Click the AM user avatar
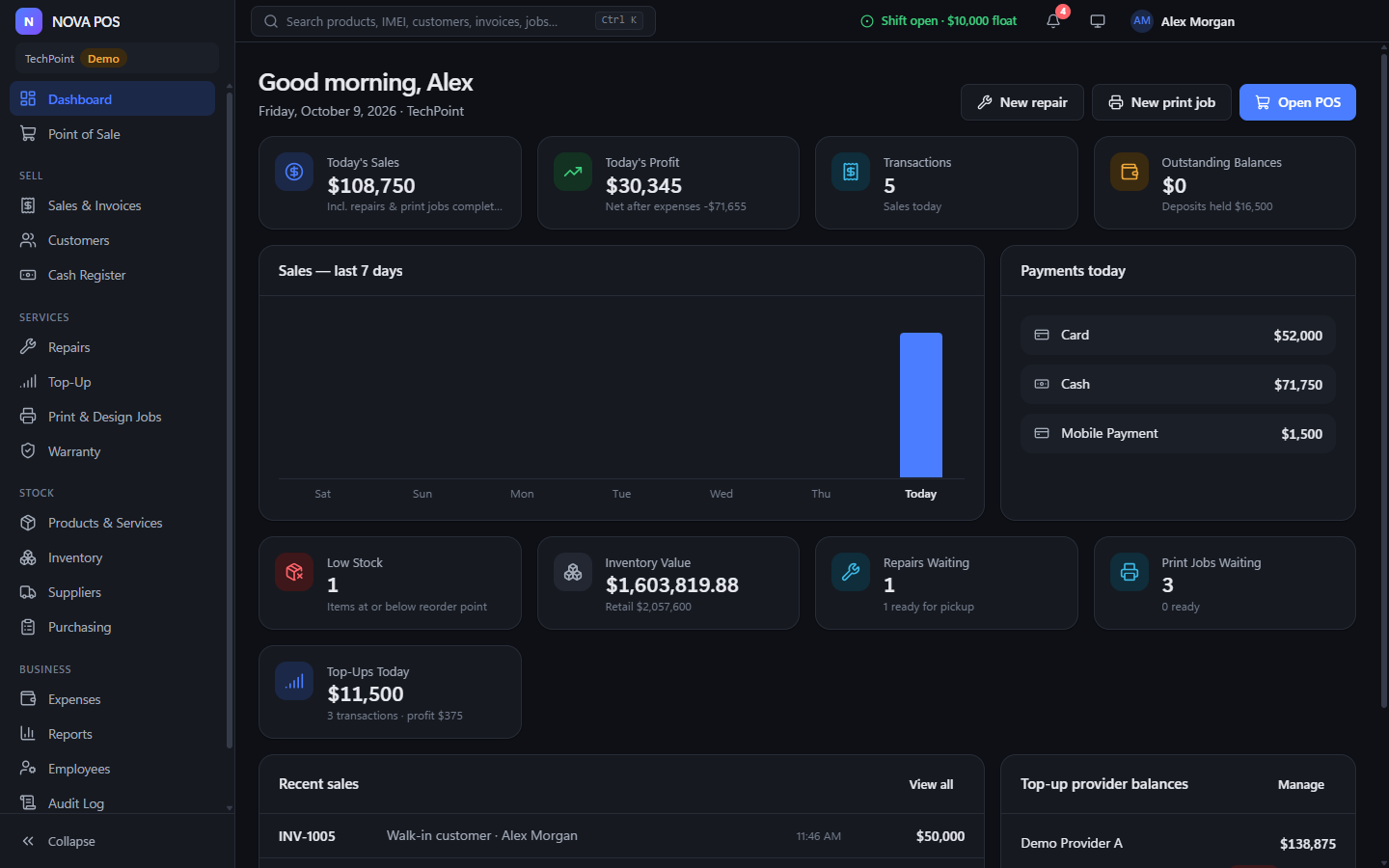 pyautogui.click(x=1142, y=21)
